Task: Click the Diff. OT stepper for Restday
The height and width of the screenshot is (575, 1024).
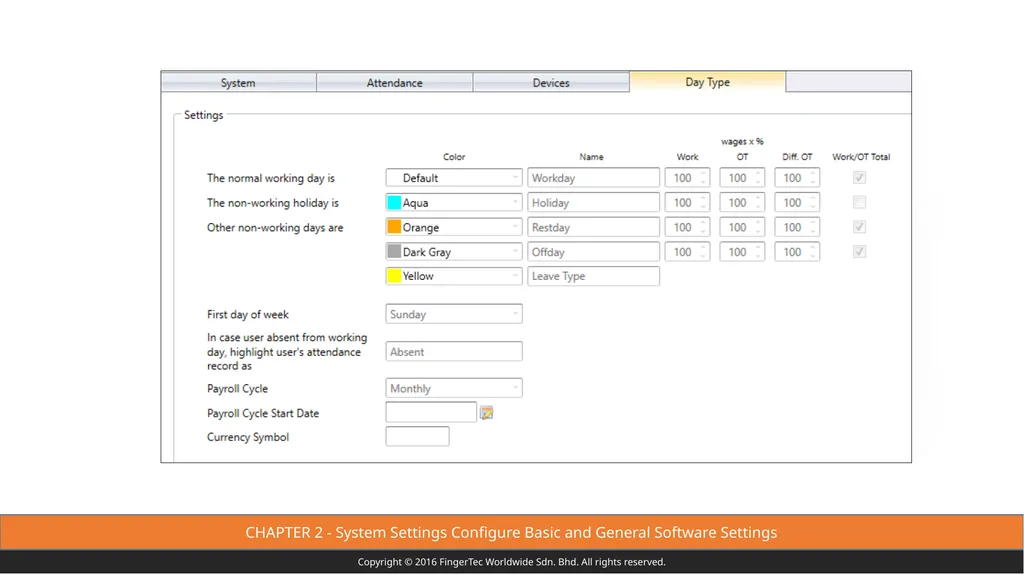Action: 797,227
